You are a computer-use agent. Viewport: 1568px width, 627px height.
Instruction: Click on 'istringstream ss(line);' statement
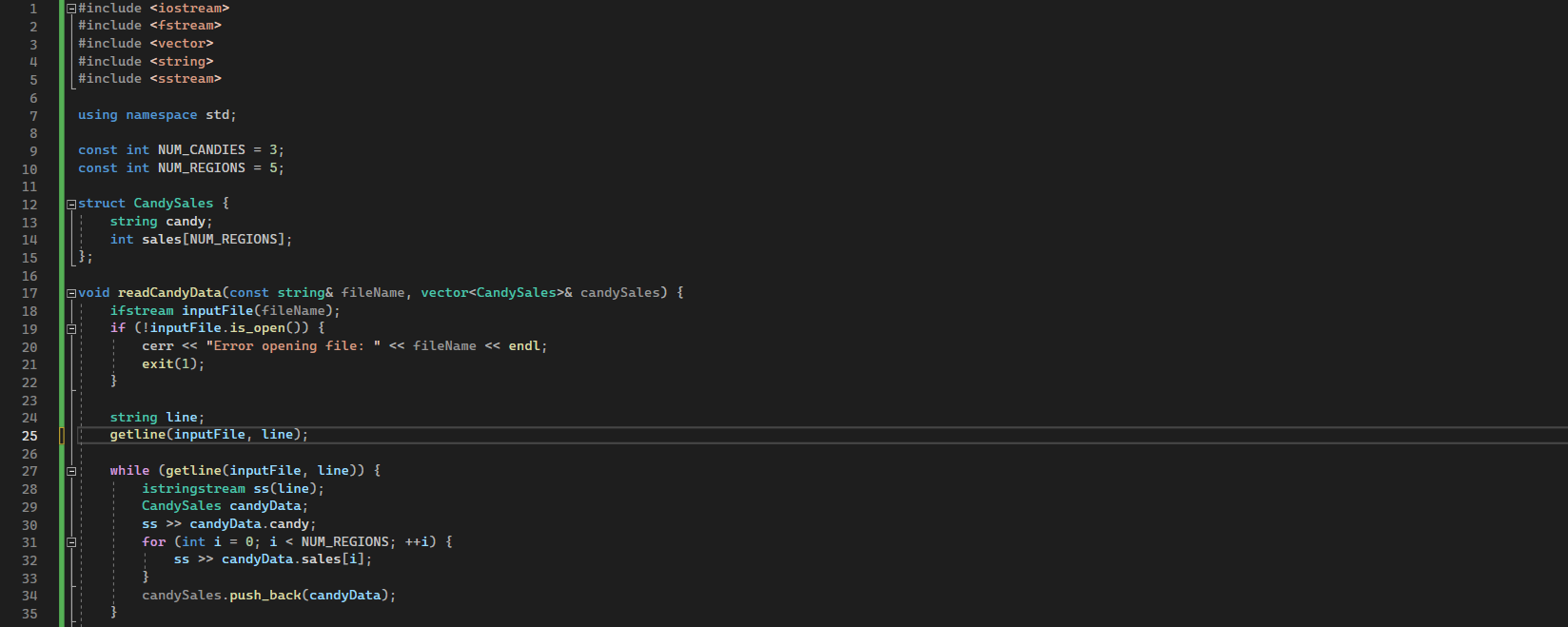233,489
